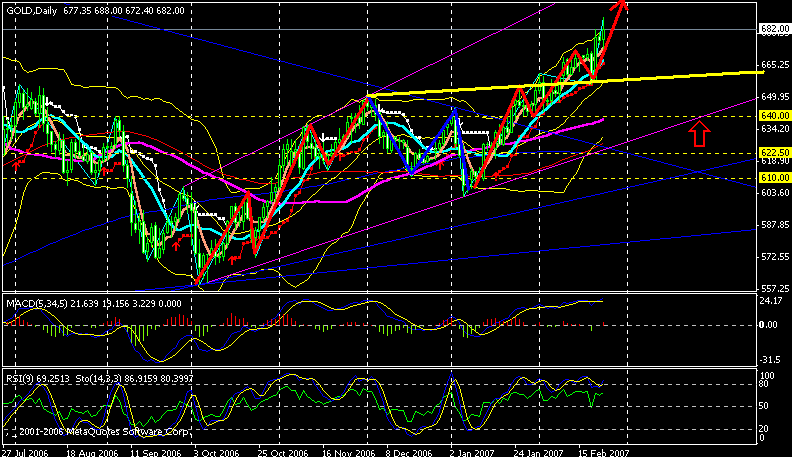The width and height of the screenshot is (792, 457).
Task: Click the MACD 24.17 scale value
Action: coord(771,301)
